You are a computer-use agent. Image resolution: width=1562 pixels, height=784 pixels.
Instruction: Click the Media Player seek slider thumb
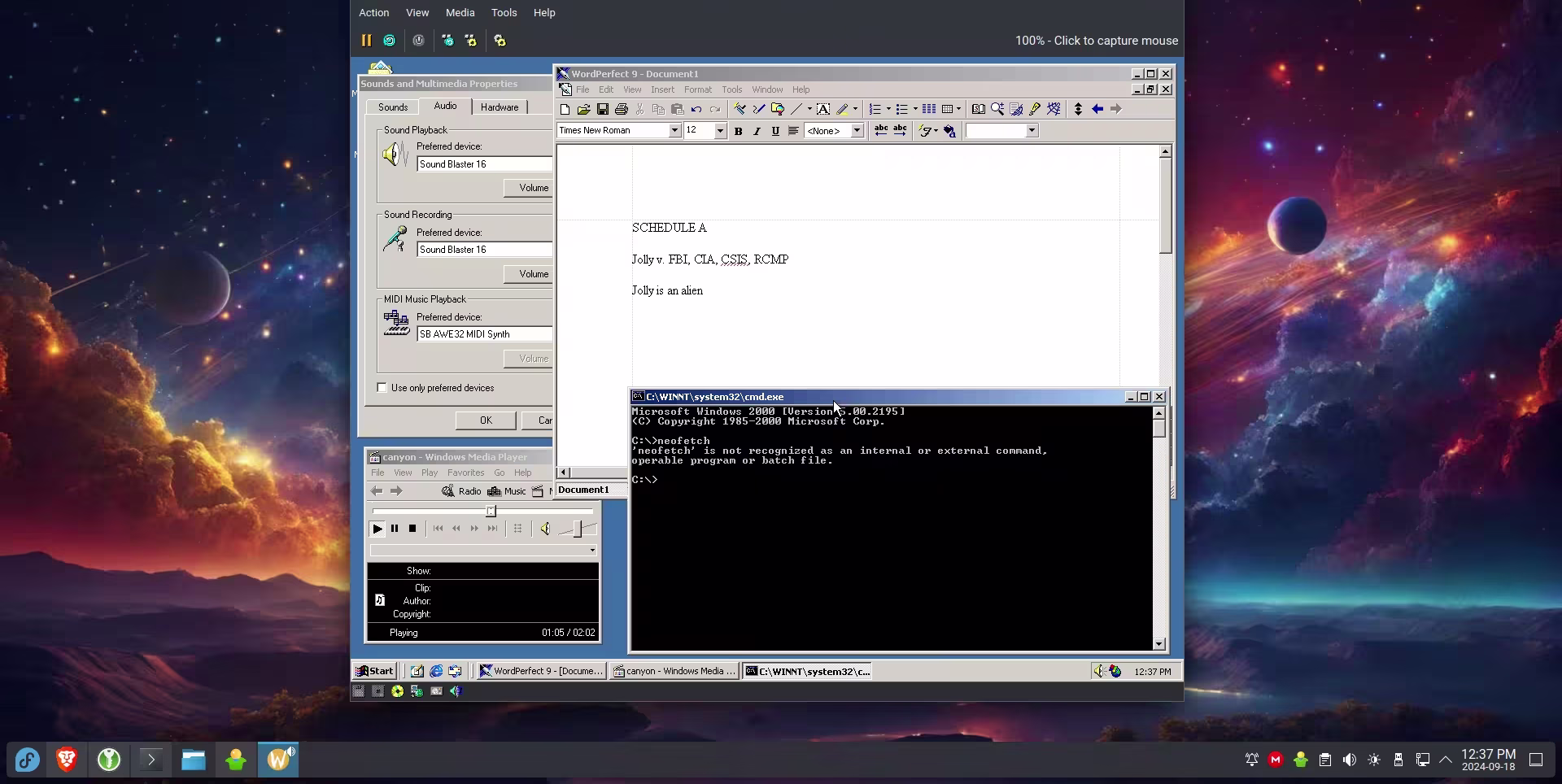[491, 511]
